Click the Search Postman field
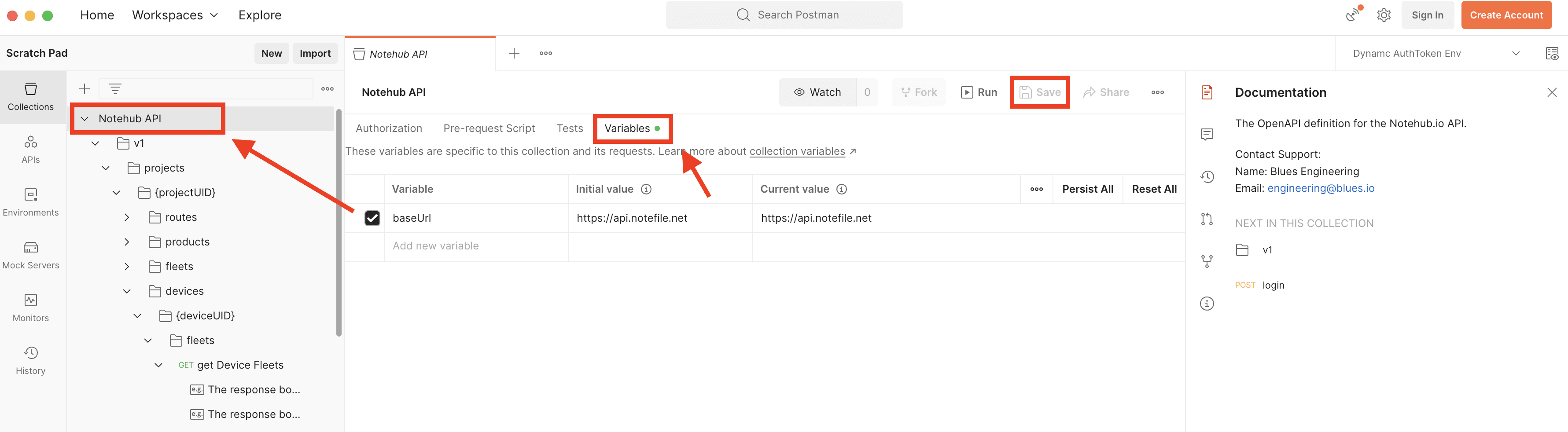 tap(784, 15)
